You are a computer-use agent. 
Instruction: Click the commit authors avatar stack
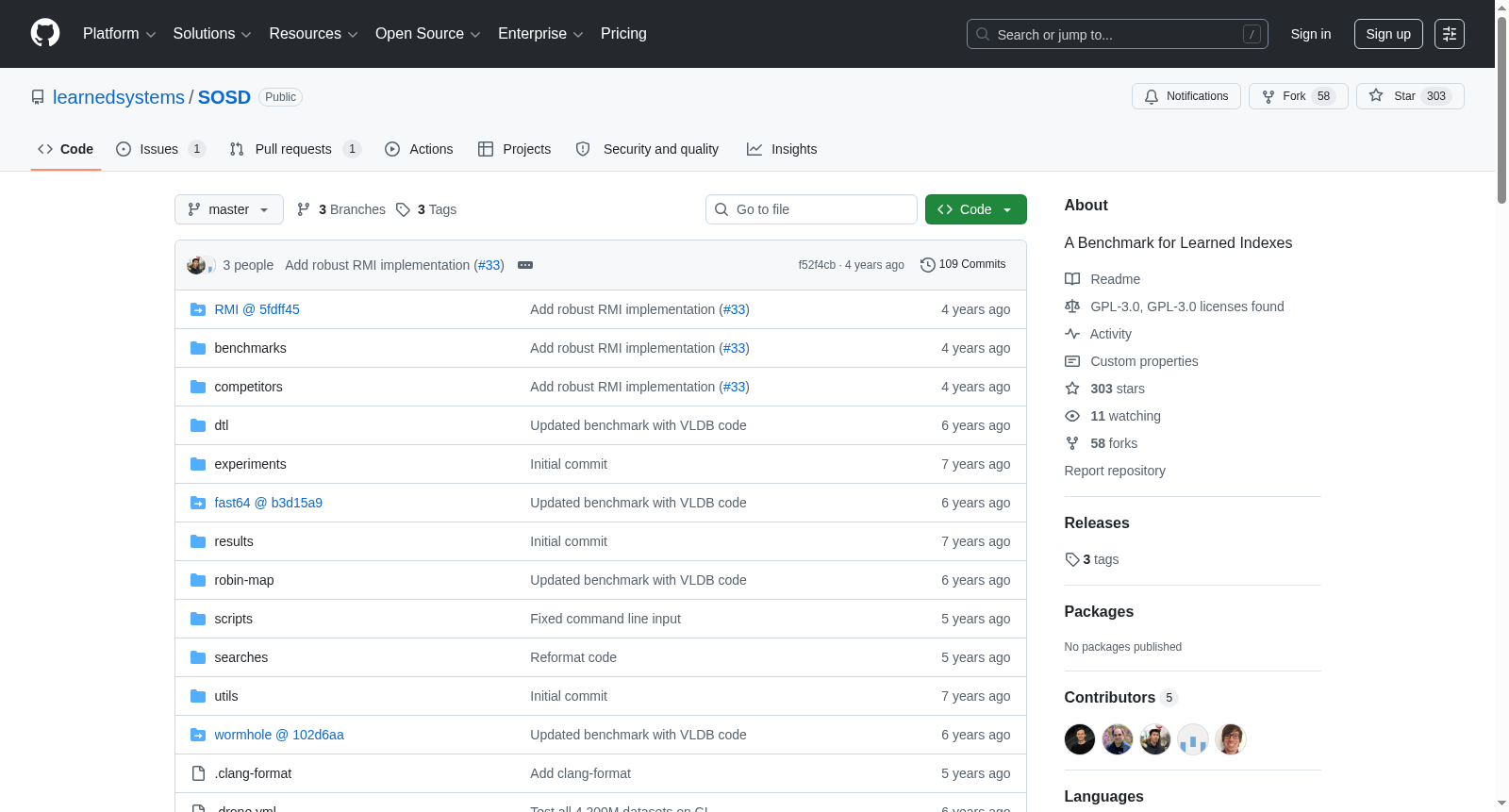(201, 265)
